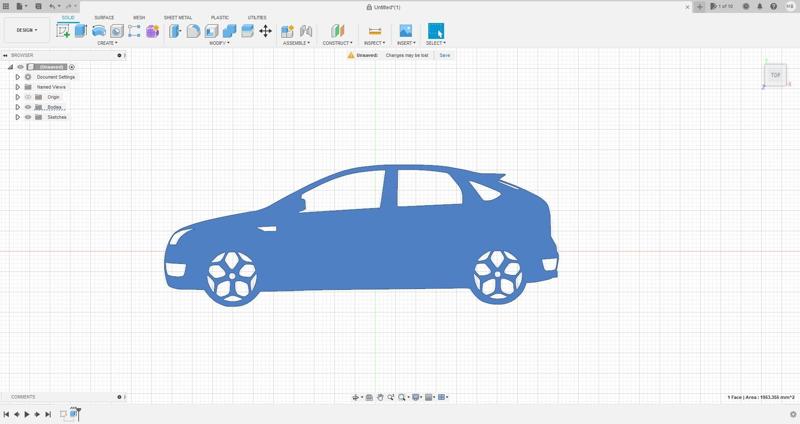Open the MODIFY dropdown menu
The image size is (800, 424).
(x=219, y=43)
